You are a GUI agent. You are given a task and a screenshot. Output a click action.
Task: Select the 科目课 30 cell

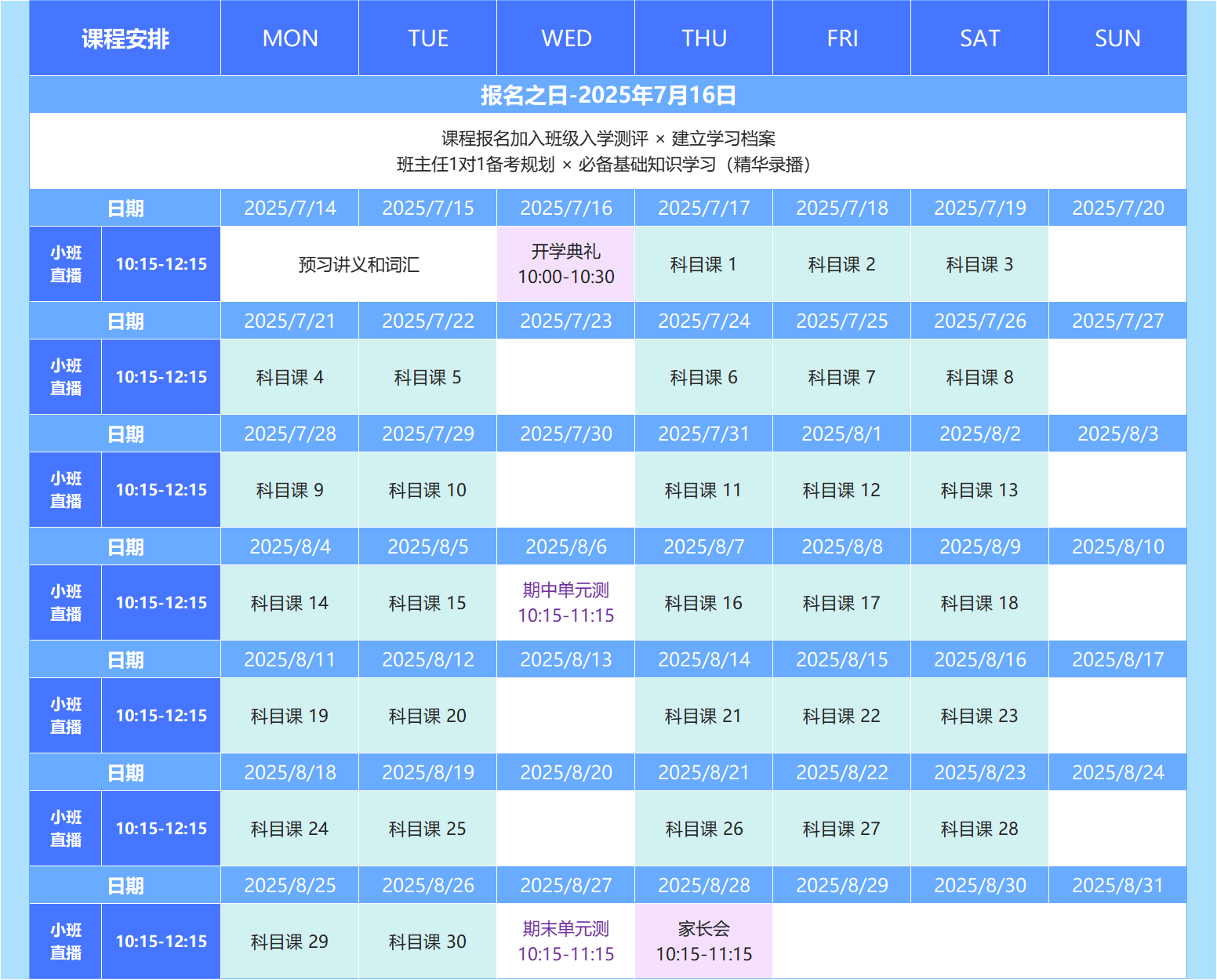pos(427,942)
